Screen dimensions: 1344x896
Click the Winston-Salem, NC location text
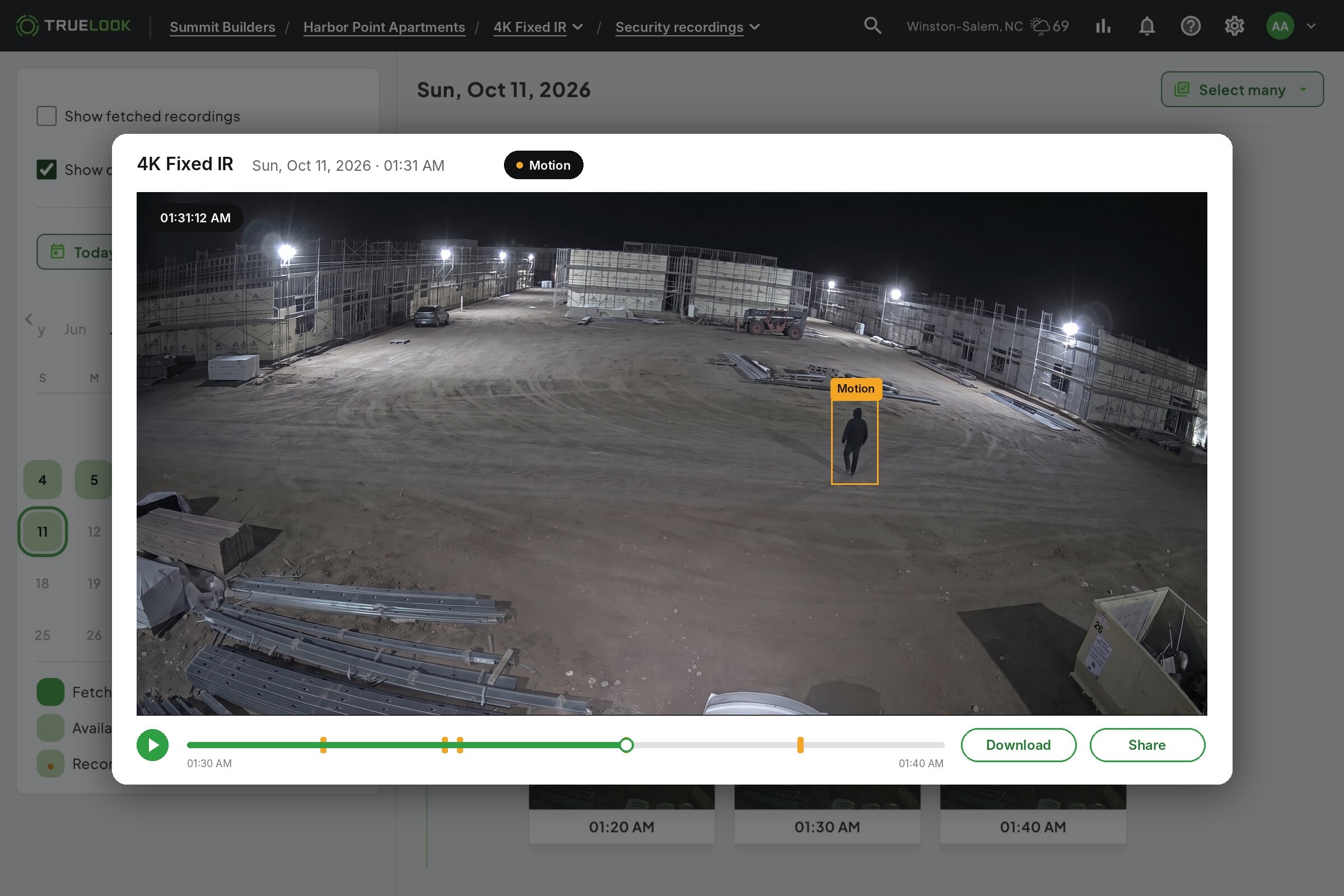(x=964, y=26)
